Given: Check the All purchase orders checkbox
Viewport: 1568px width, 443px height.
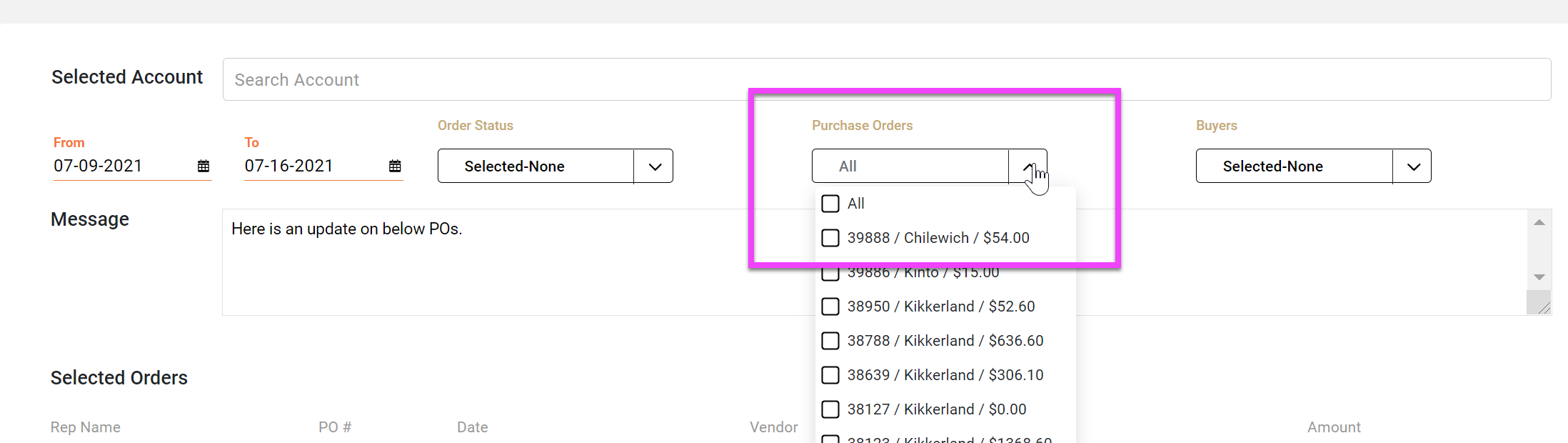Looking at the screenshot, I should [x=830, y=204].
